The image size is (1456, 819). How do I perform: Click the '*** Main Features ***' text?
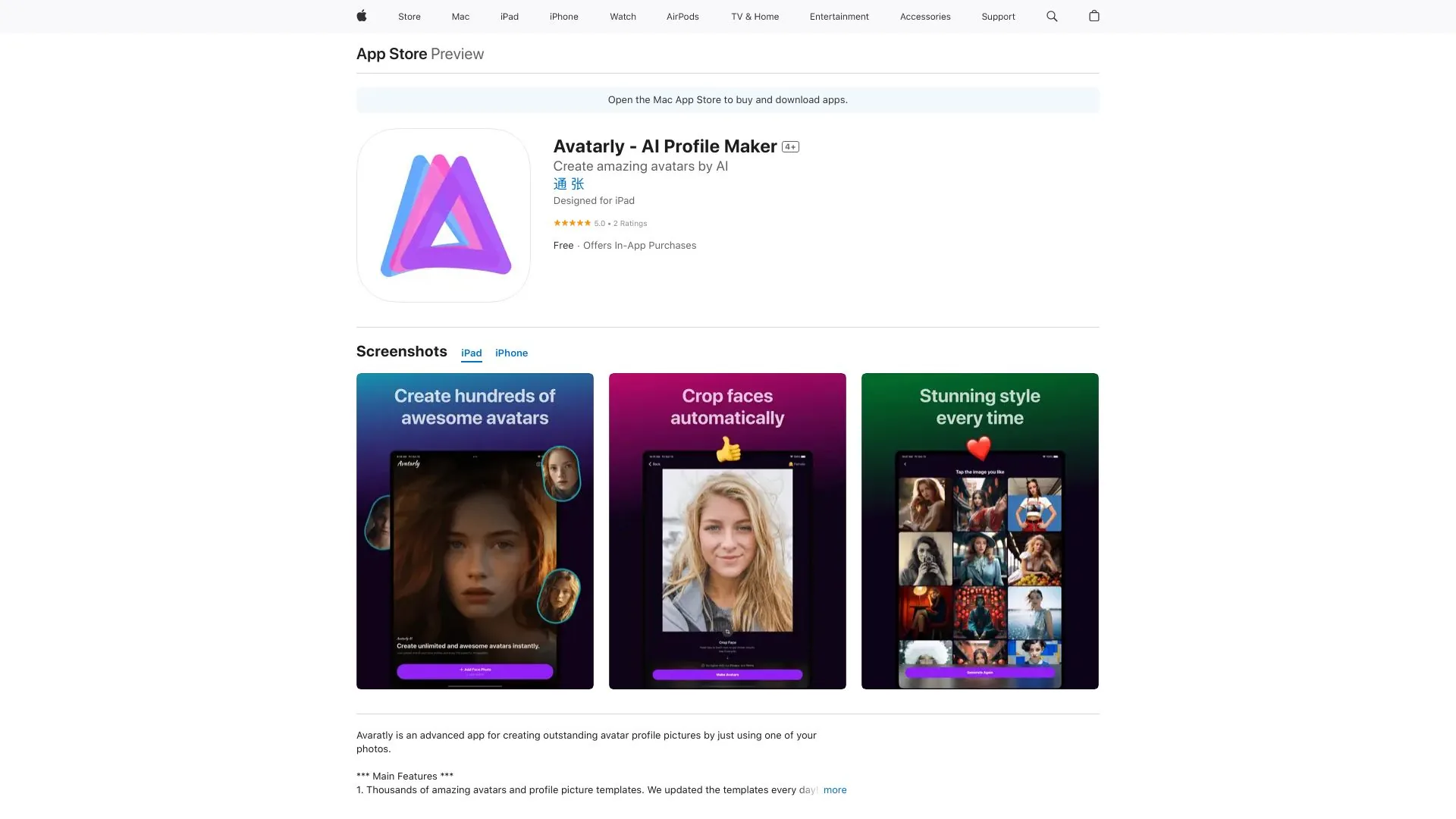pos(405,777)
